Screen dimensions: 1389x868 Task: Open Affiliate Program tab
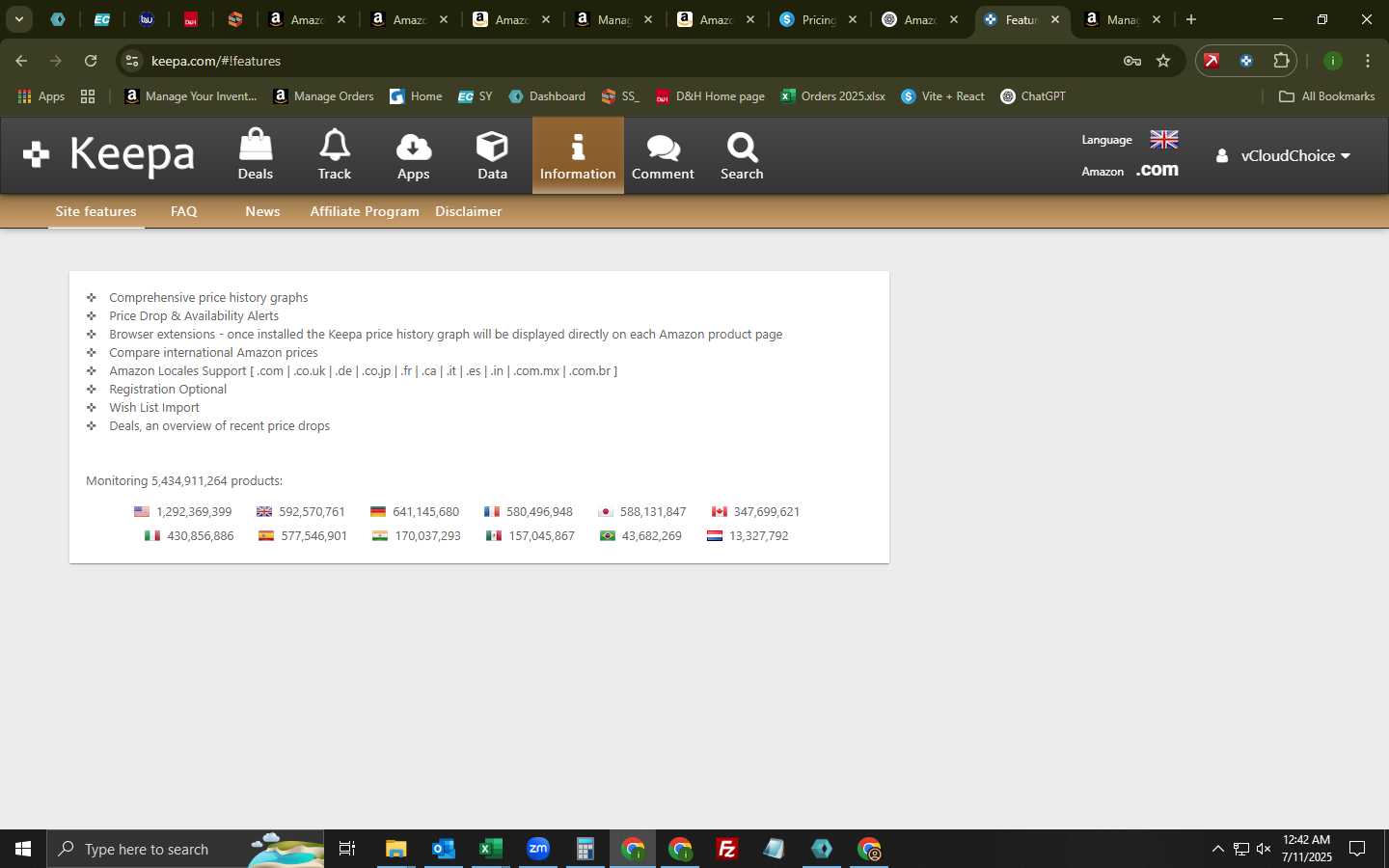365,211
